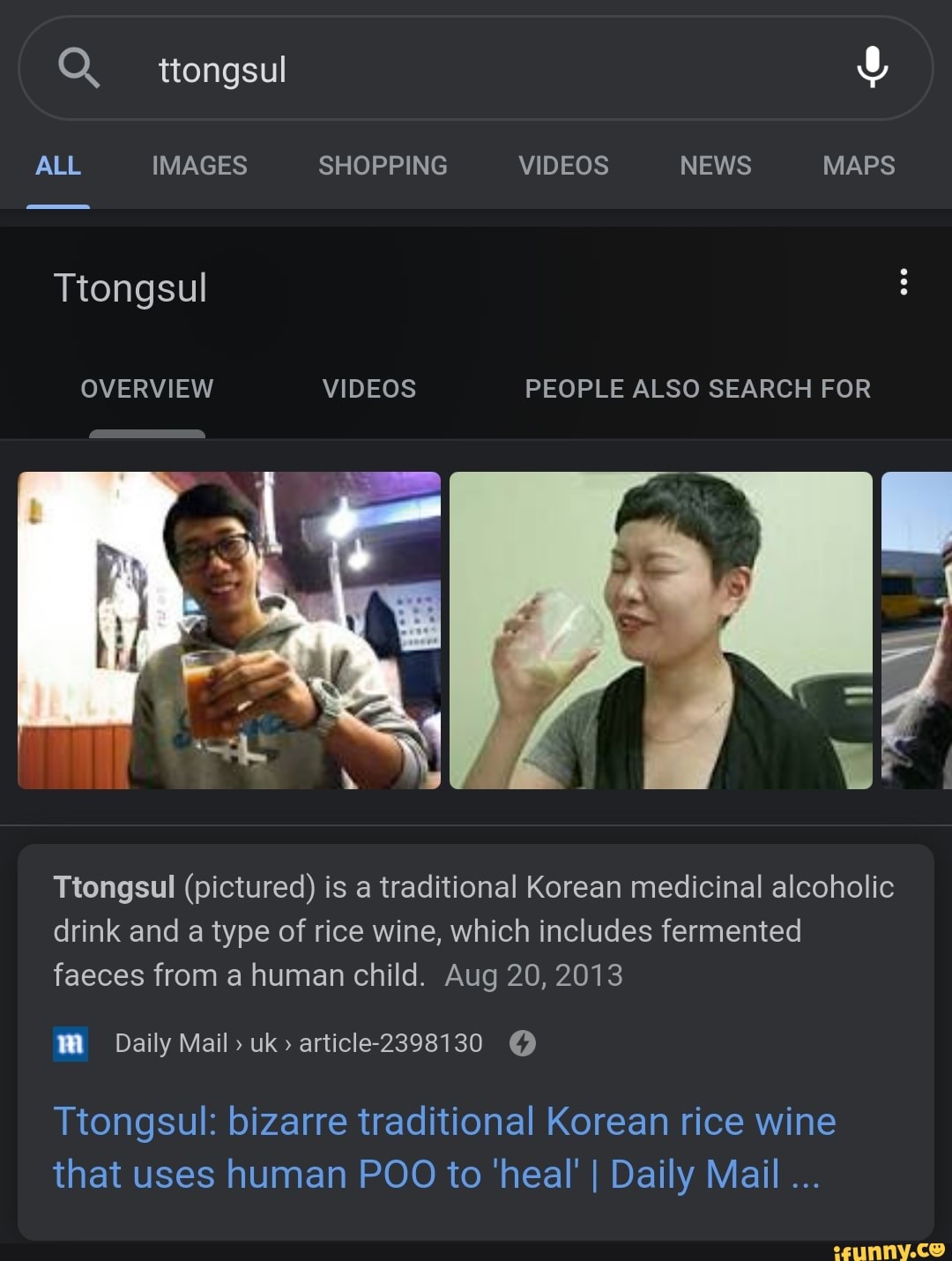Open the three-dot menu next to Ttongsul
Image resolution: width=952 pixels, height=1261 pixels.
904,284
